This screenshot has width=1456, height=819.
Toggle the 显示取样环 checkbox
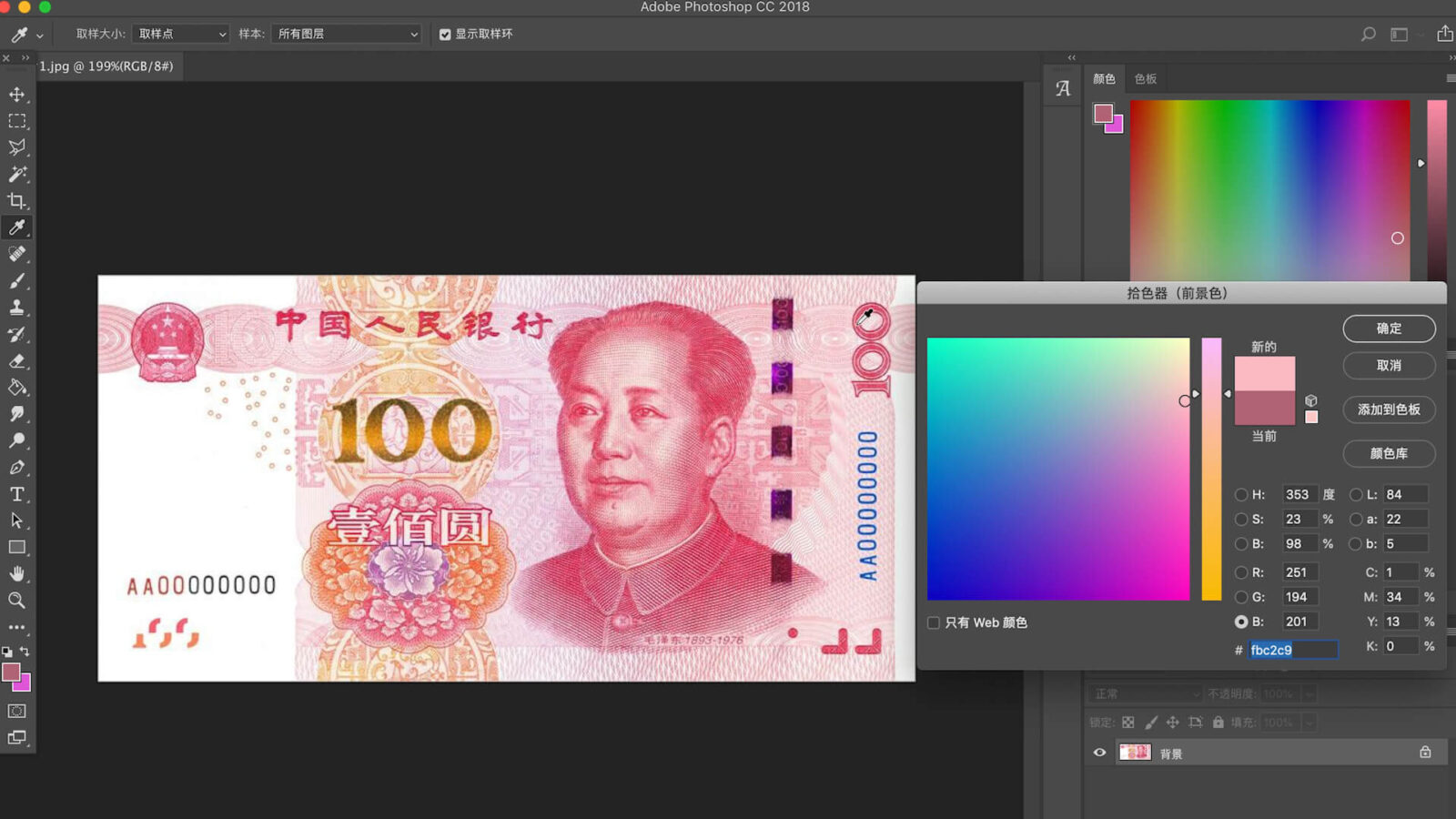(445, 35)
